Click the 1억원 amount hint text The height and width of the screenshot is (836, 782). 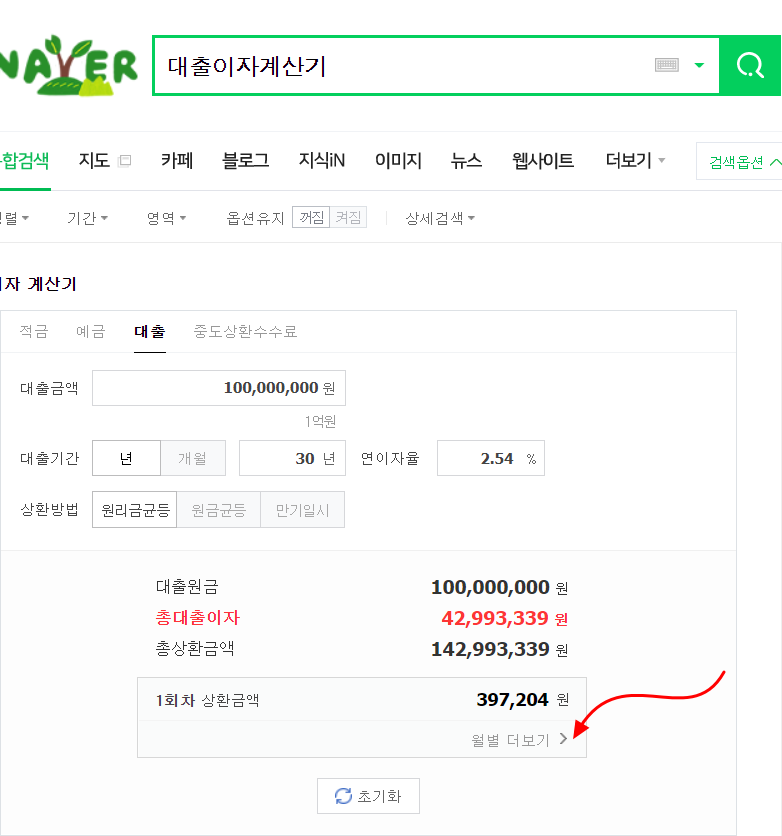pos(320,422)
